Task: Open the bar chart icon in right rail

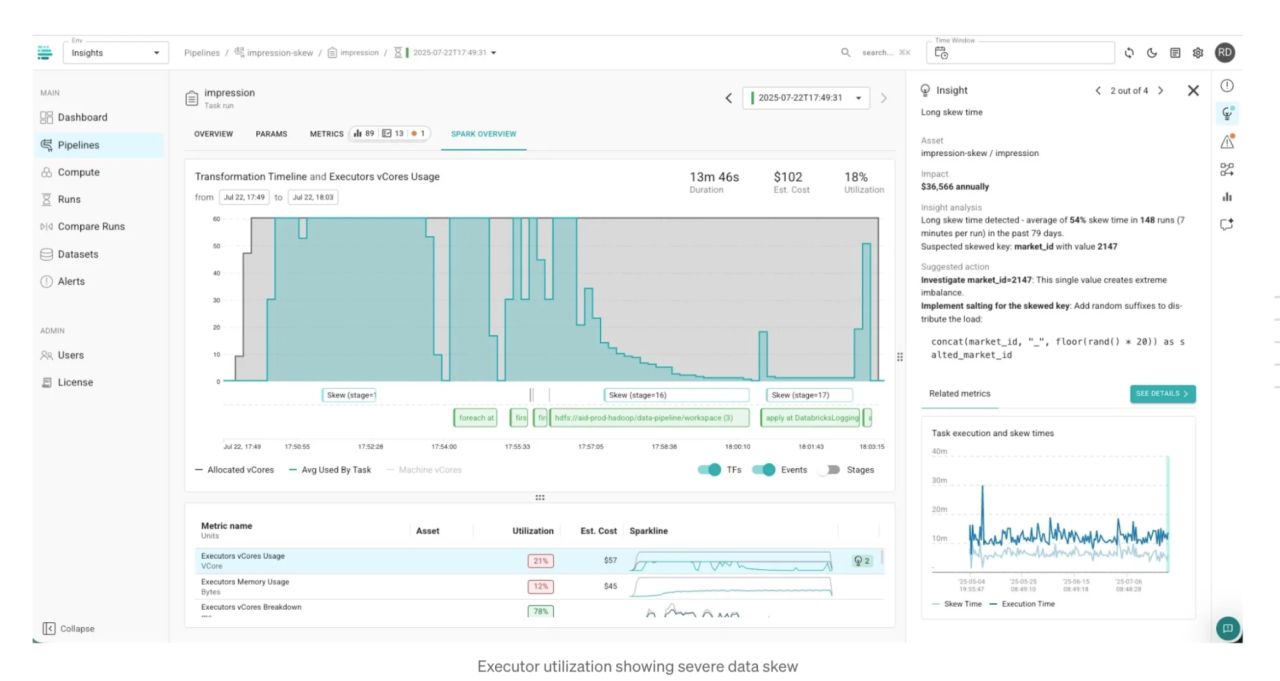Action: (x=1227, y=197)
